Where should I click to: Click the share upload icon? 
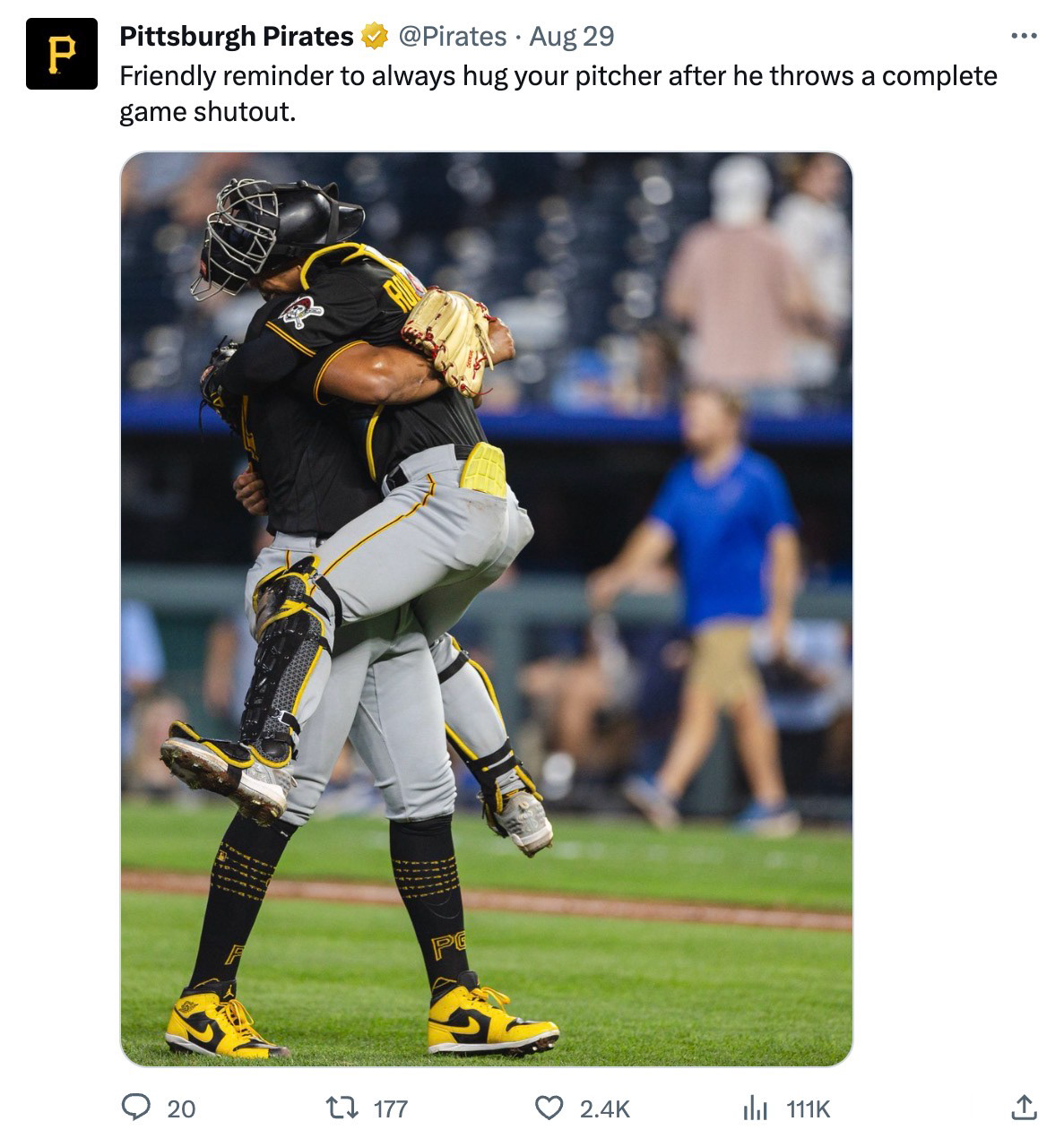1024,1108
